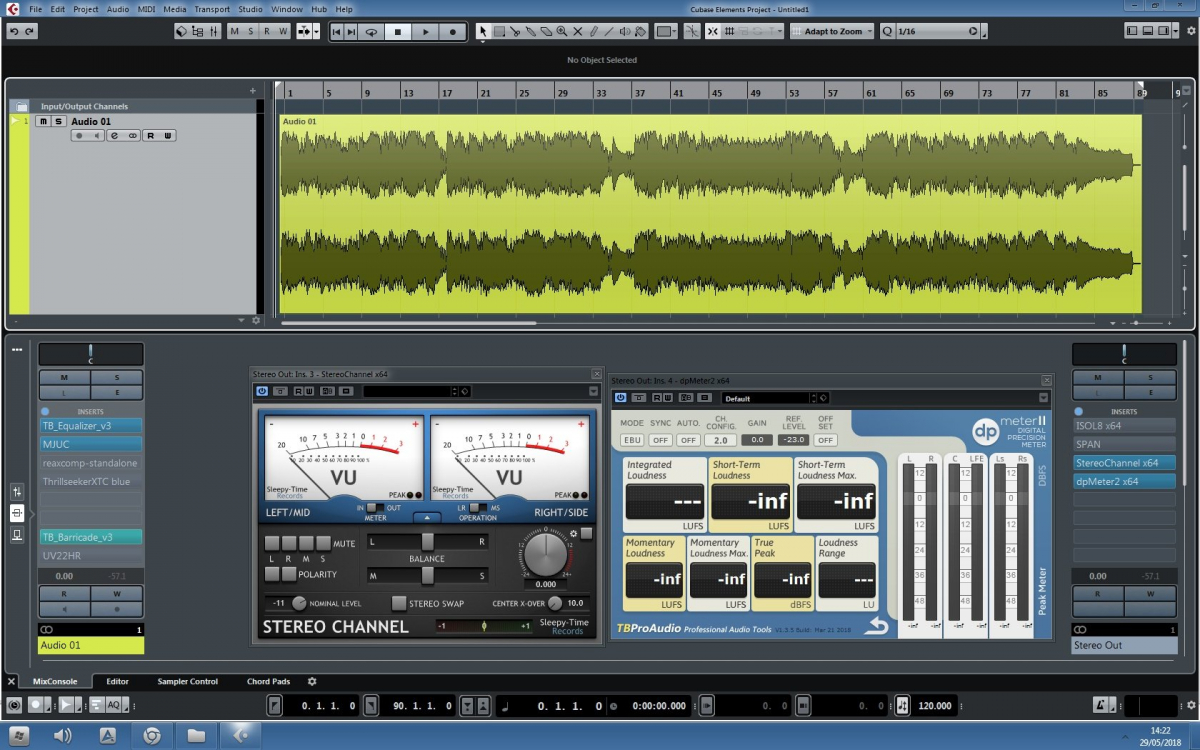1200x750 pixels.
Task: Toggle the SYNC OFF switch in dpMeter2
Action: pyautogui.click(x=660, y=440)
